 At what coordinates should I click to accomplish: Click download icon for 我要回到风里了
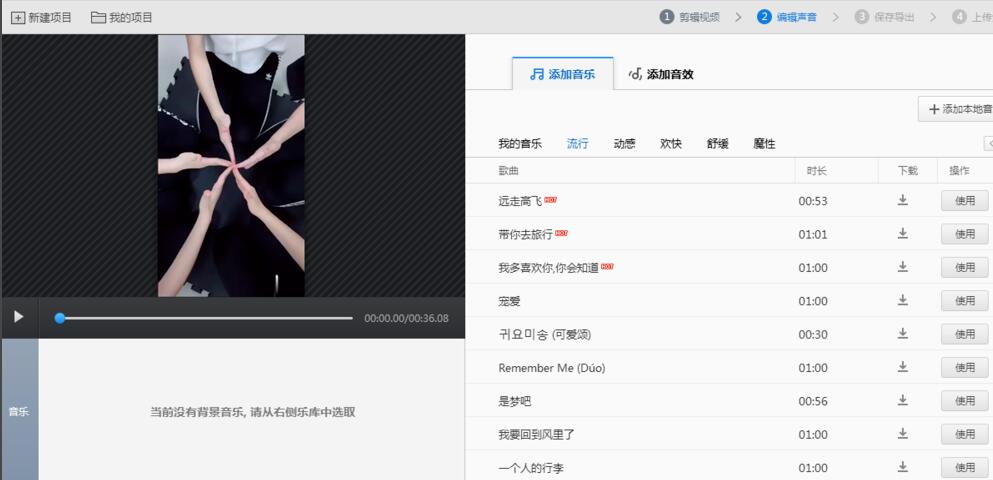(902, 434)
